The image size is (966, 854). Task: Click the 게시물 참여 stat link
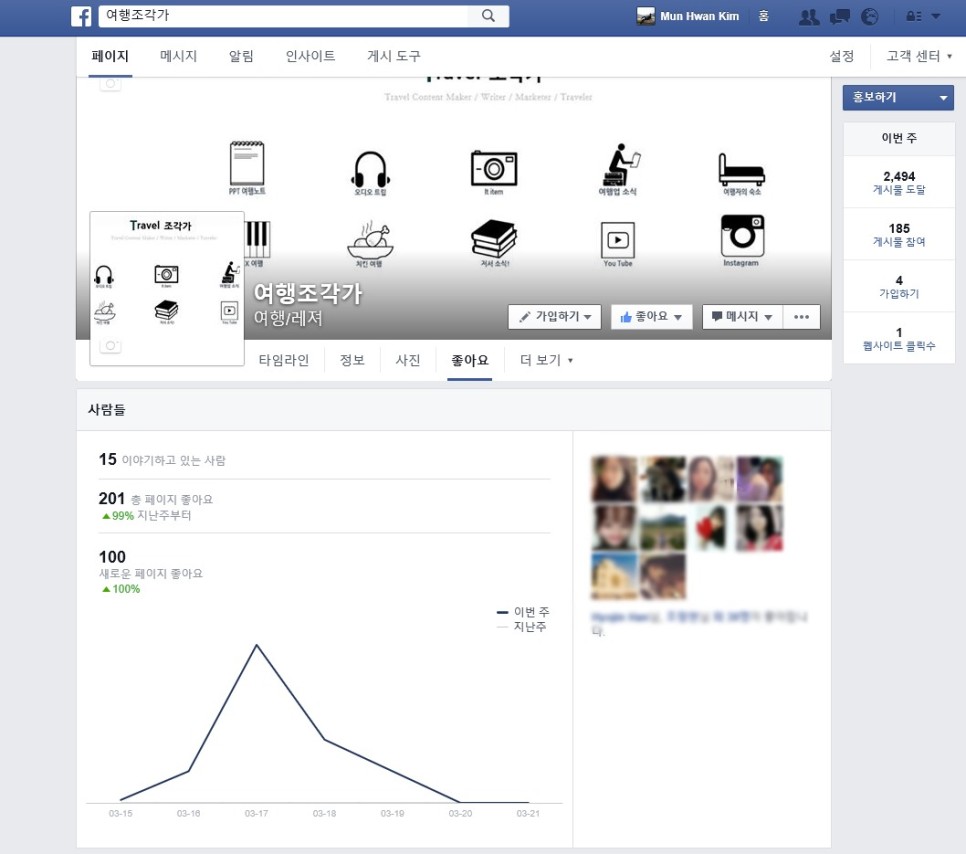(x=899, y=242)
